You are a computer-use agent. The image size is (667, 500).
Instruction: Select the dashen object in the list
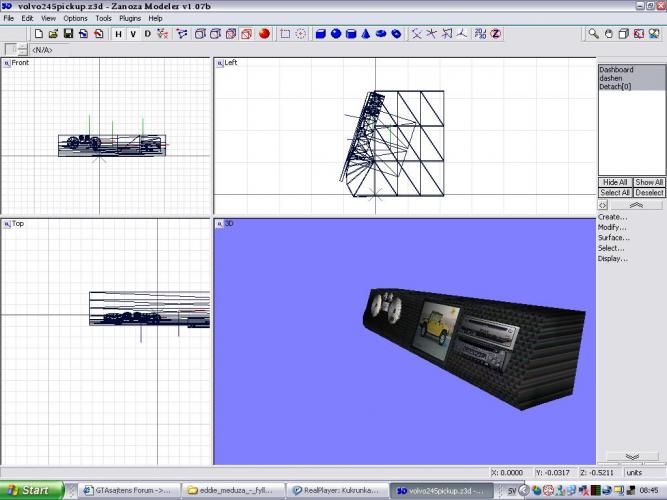[x=611, y=78]
